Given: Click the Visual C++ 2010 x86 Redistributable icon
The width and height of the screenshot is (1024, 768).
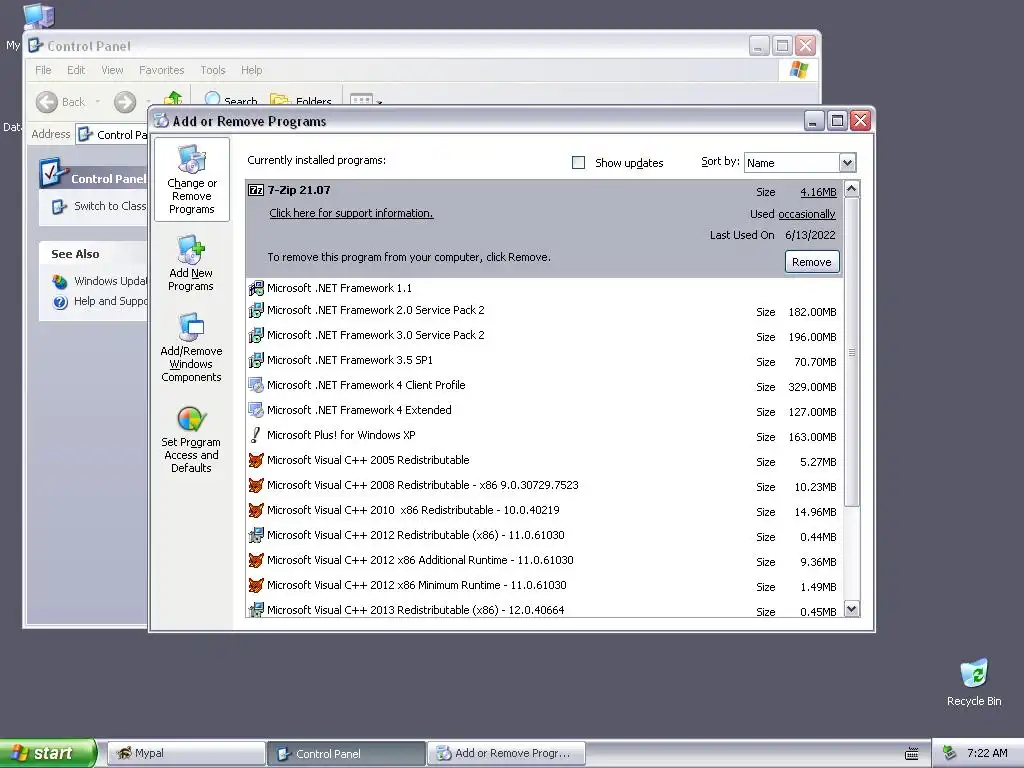Looking at the screenshot, I should click(x=256, y=510).
